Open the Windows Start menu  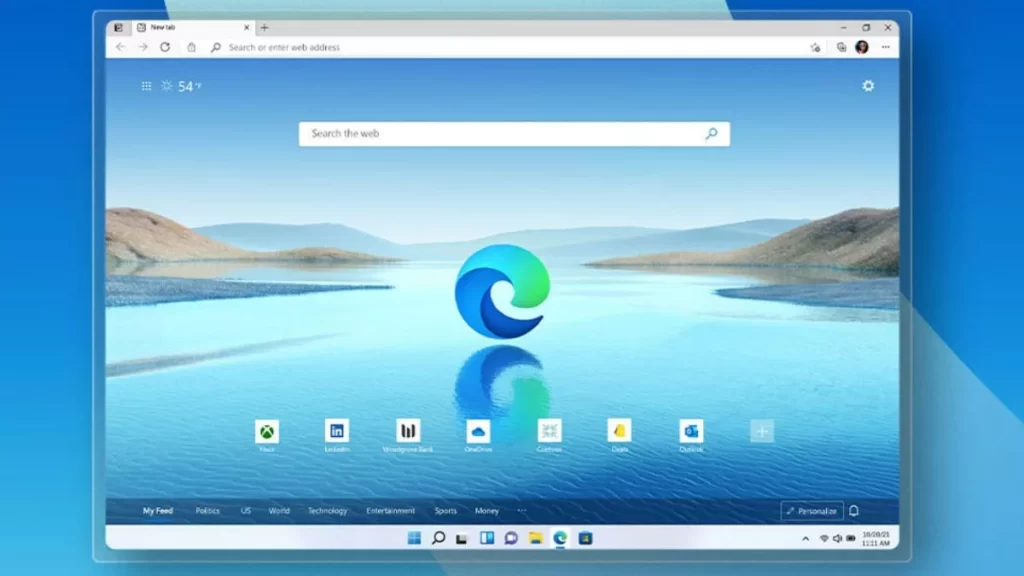(x=414, y=538)
